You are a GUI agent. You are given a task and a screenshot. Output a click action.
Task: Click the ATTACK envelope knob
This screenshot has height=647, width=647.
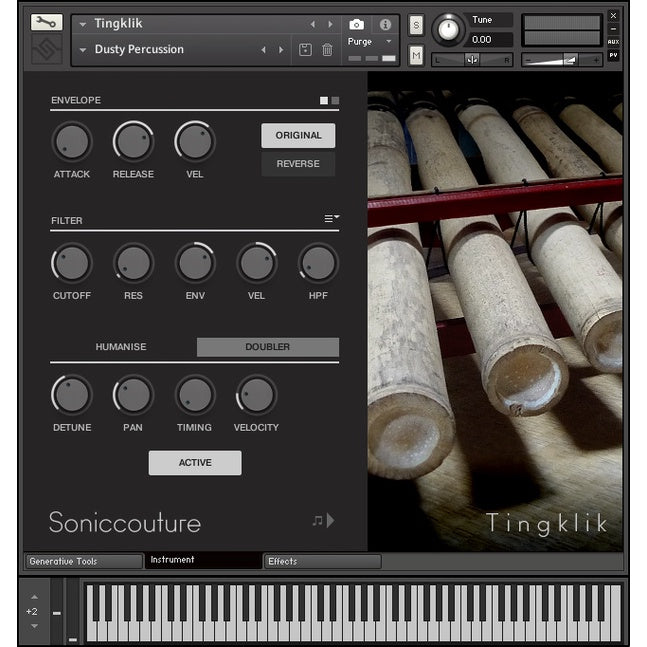pos(72,142)
